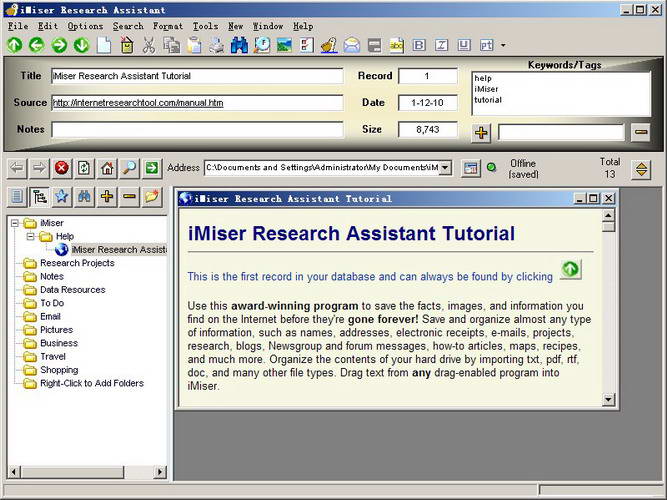The image size is (667, 500).
Task: Open the Search menu
Action: [128, 26]
